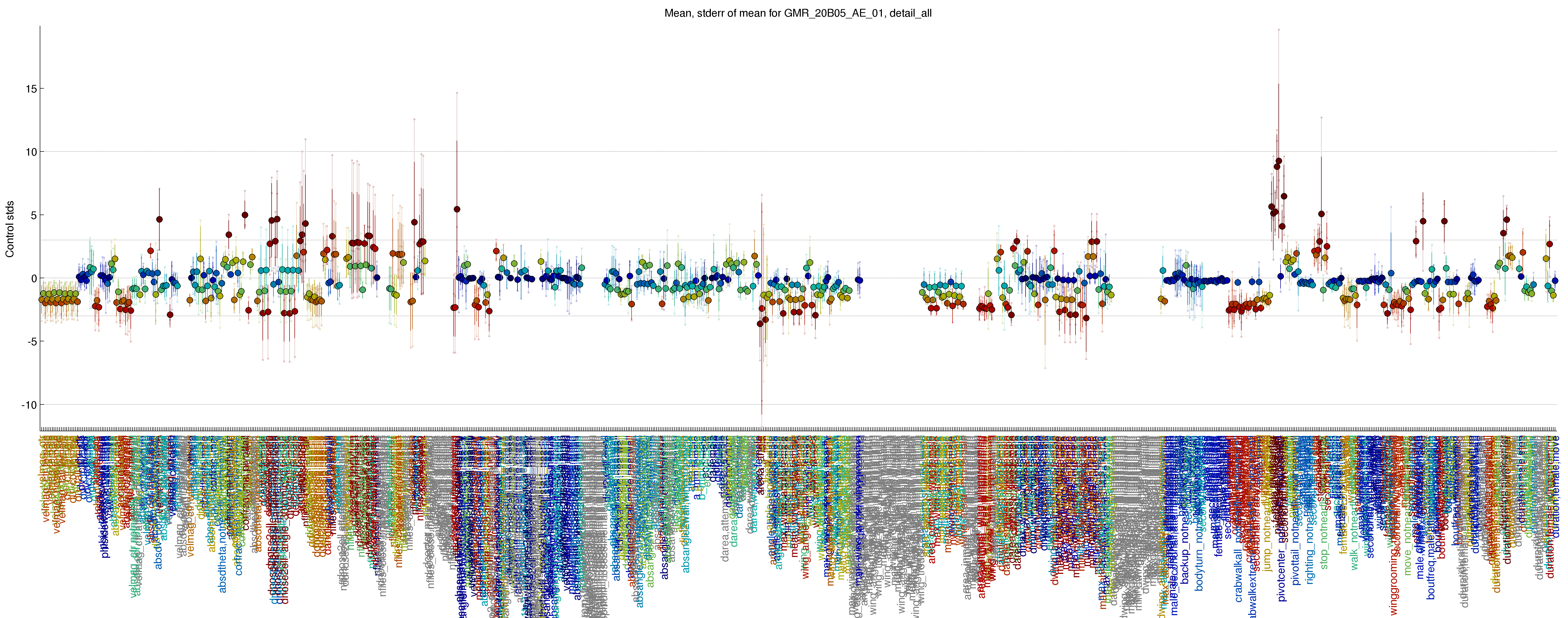Image resolution: width=1568 pixels, height=618 pixels.
Task: Click the y-axis tick label 0
Action: click(x=34, y=278)
